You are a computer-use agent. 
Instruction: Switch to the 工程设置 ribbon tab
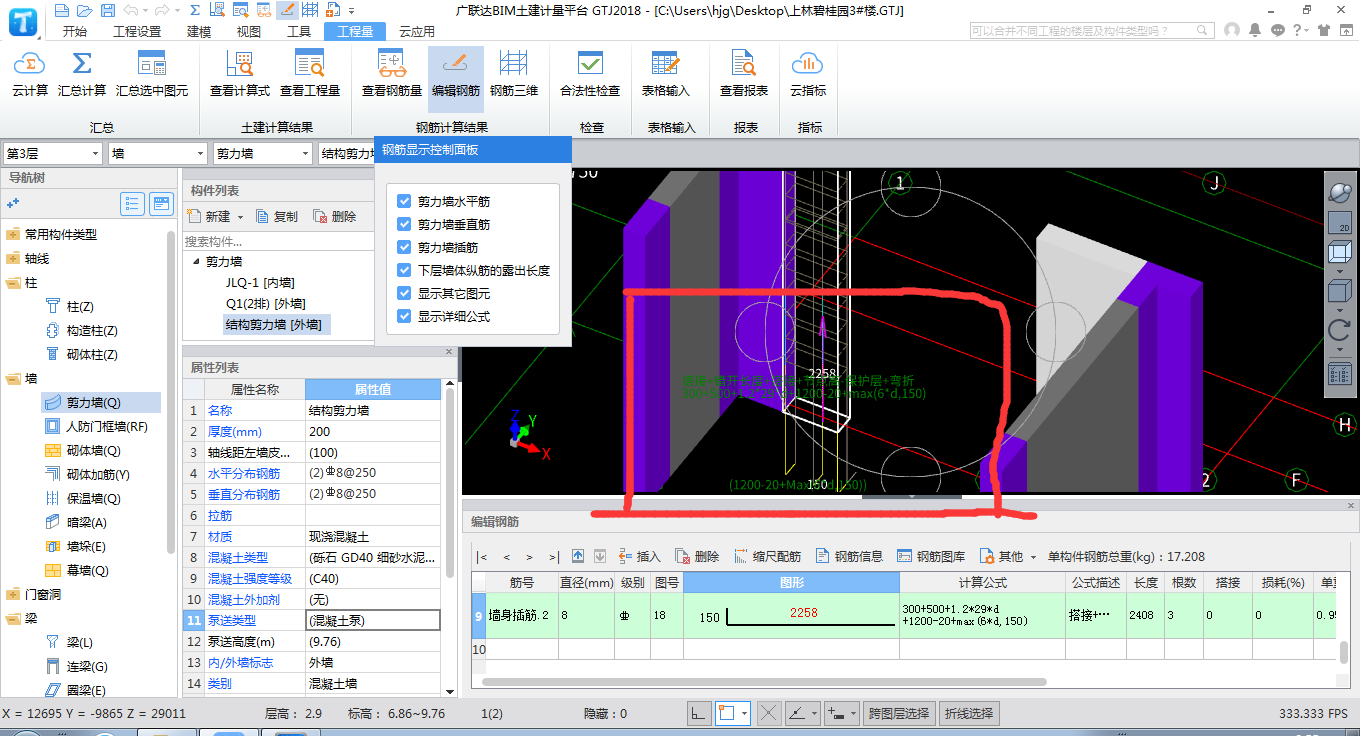[x=137, y=31]
